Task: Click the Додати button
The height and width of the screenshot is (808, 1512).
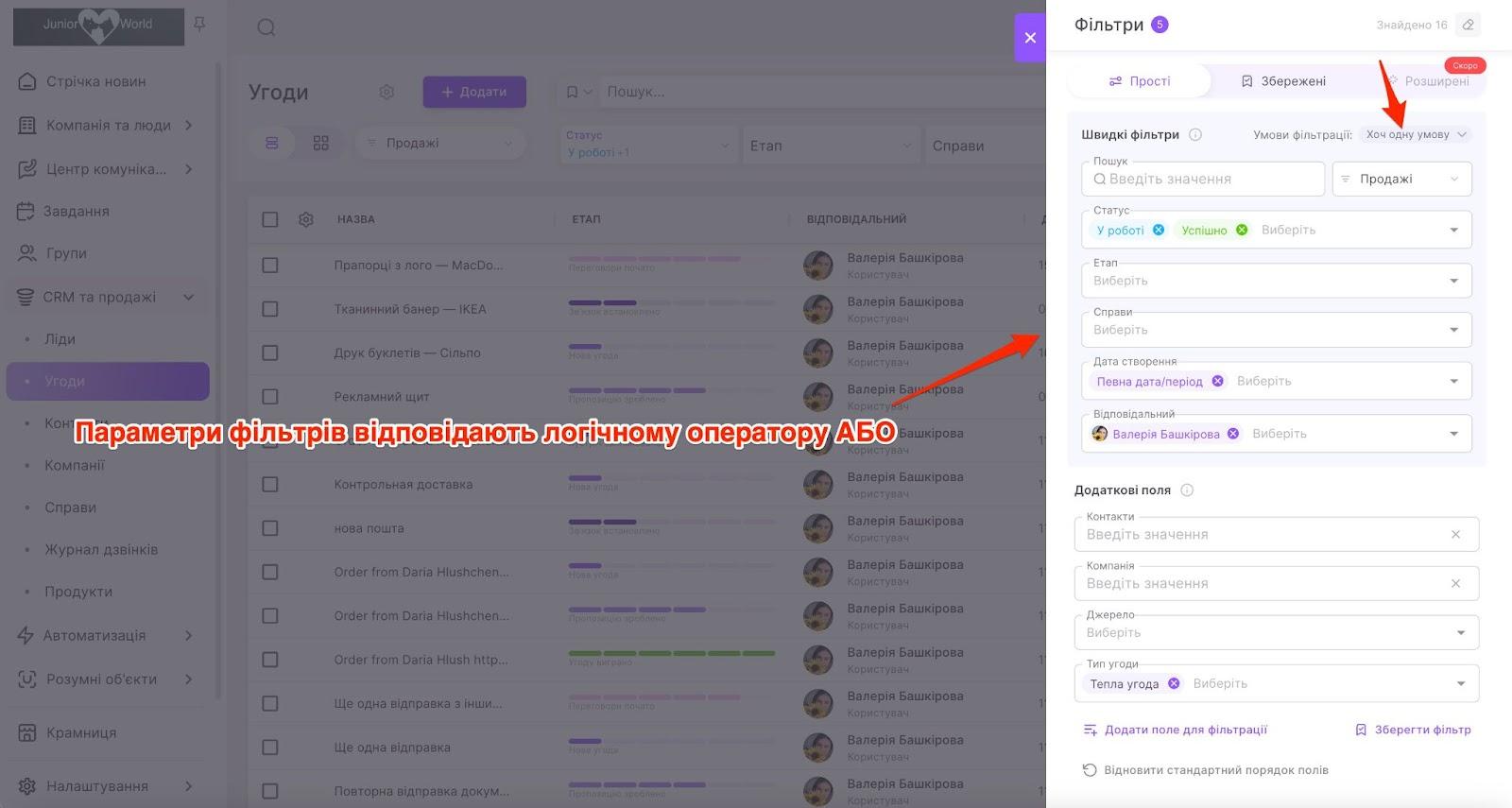Action: pyautogui.click(x=474, y=92)
